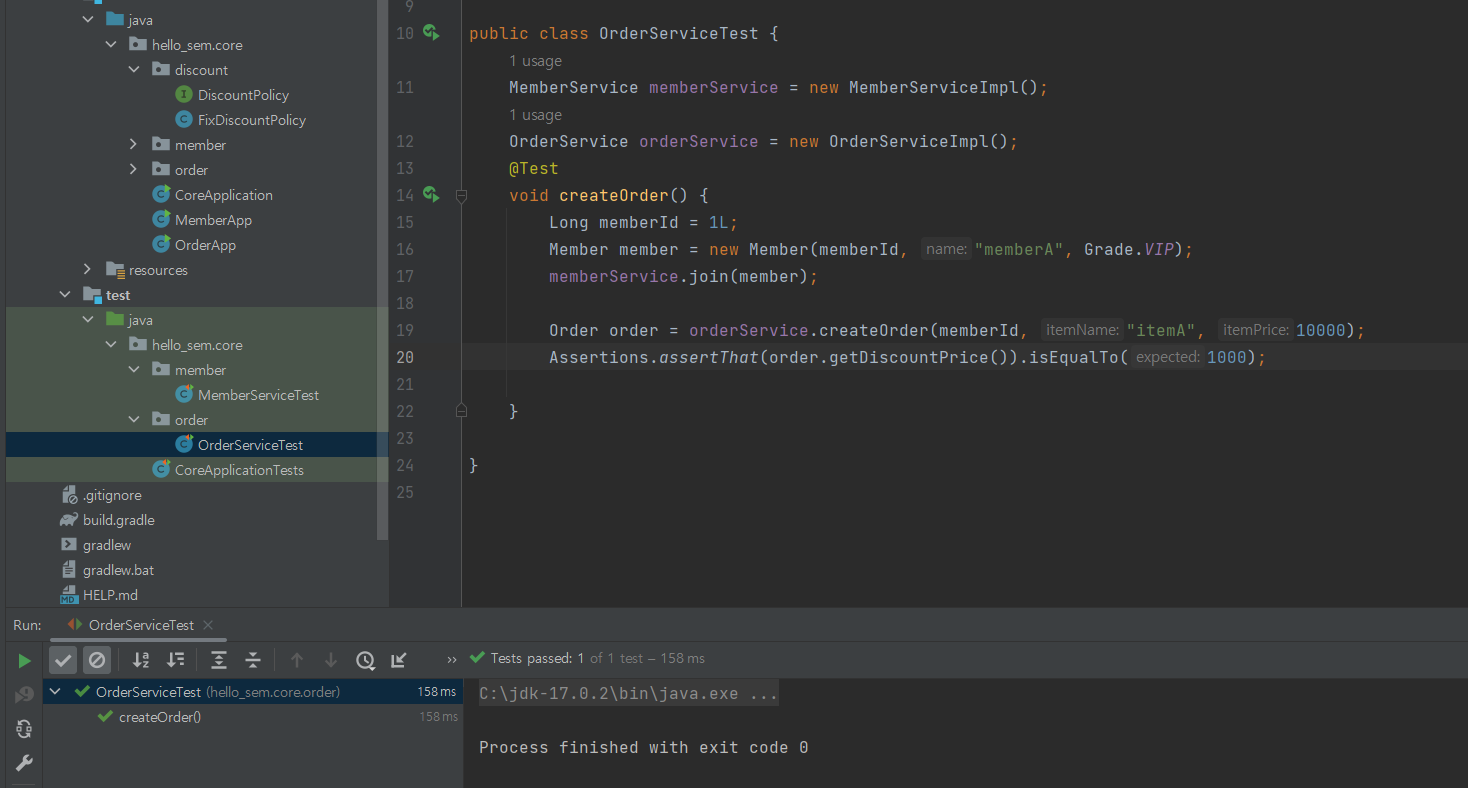Click the isEqualTo method call
Viewport: 1468px width, 788px height.
point(1072,357)
